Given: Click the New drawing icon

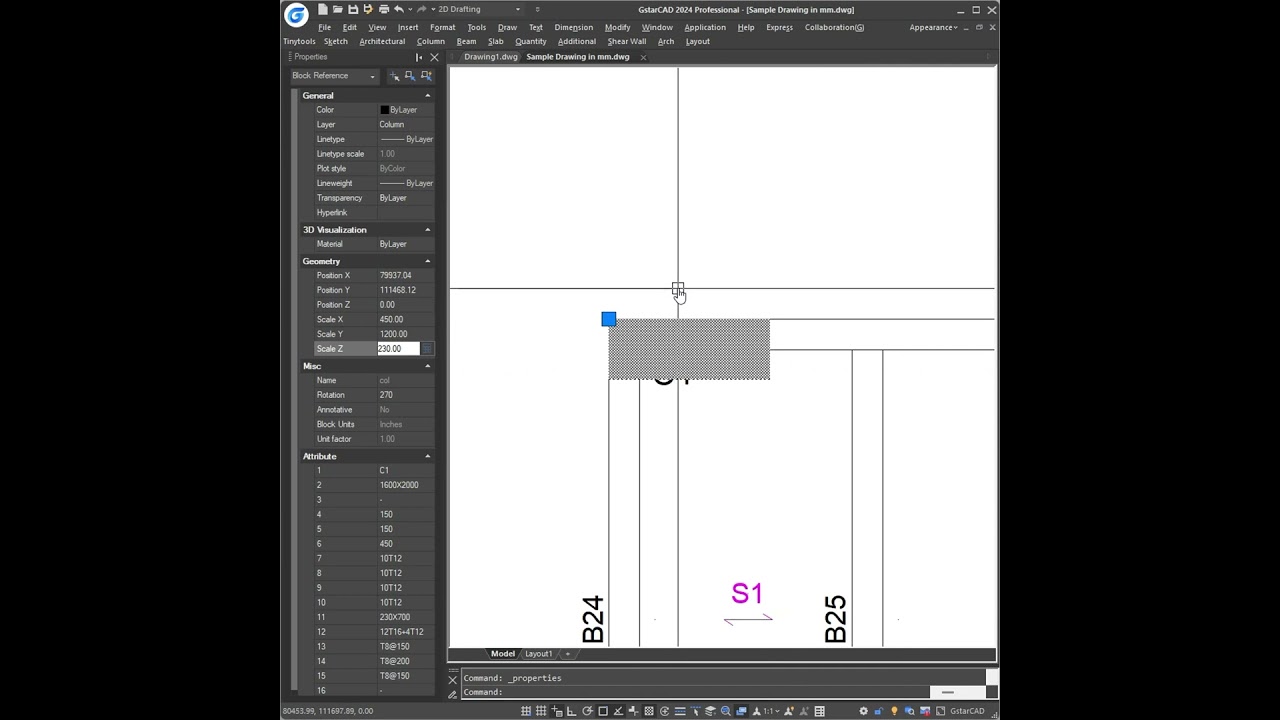Looking at the screenshot, I should [323, 9].
